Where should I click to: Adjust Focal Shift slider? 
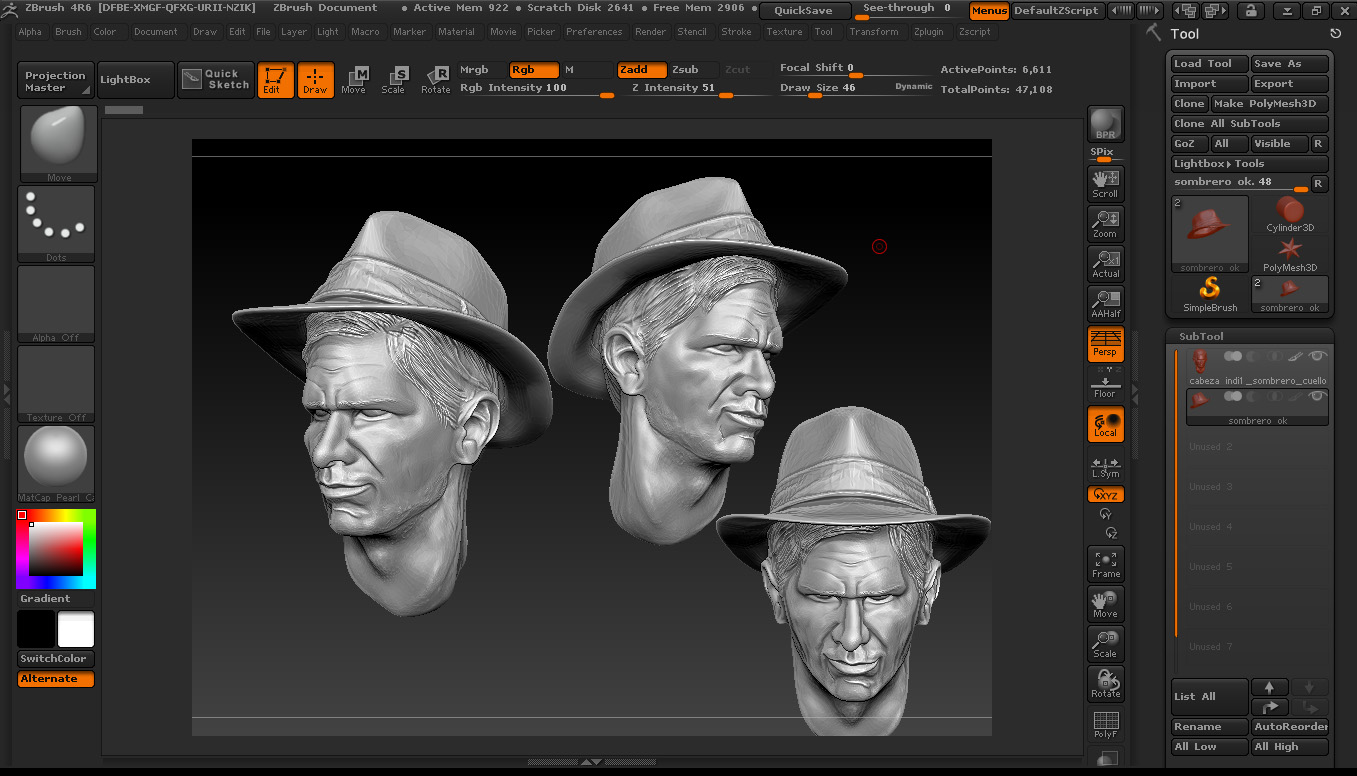pos(856,69)
